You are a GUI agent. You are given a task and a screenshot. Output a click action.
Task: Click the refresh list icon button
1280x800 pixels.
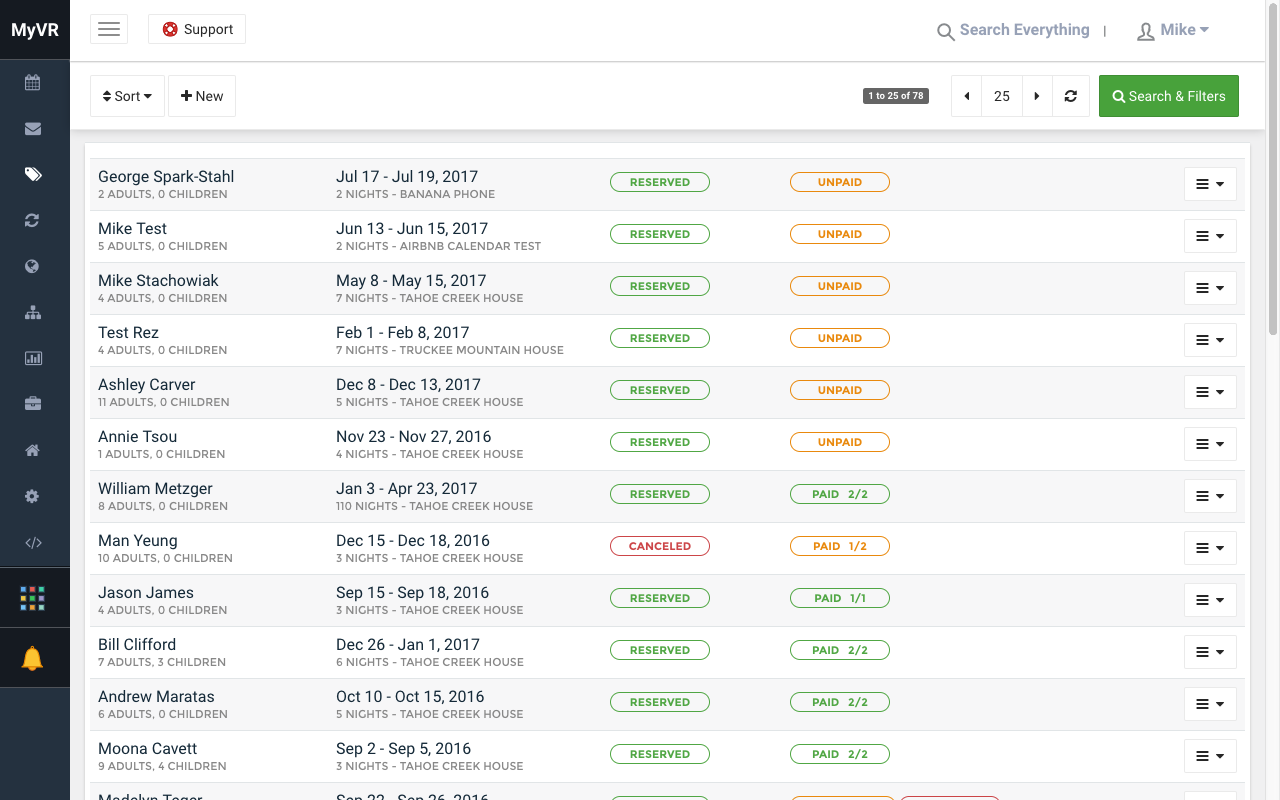tap(1070, 96)
